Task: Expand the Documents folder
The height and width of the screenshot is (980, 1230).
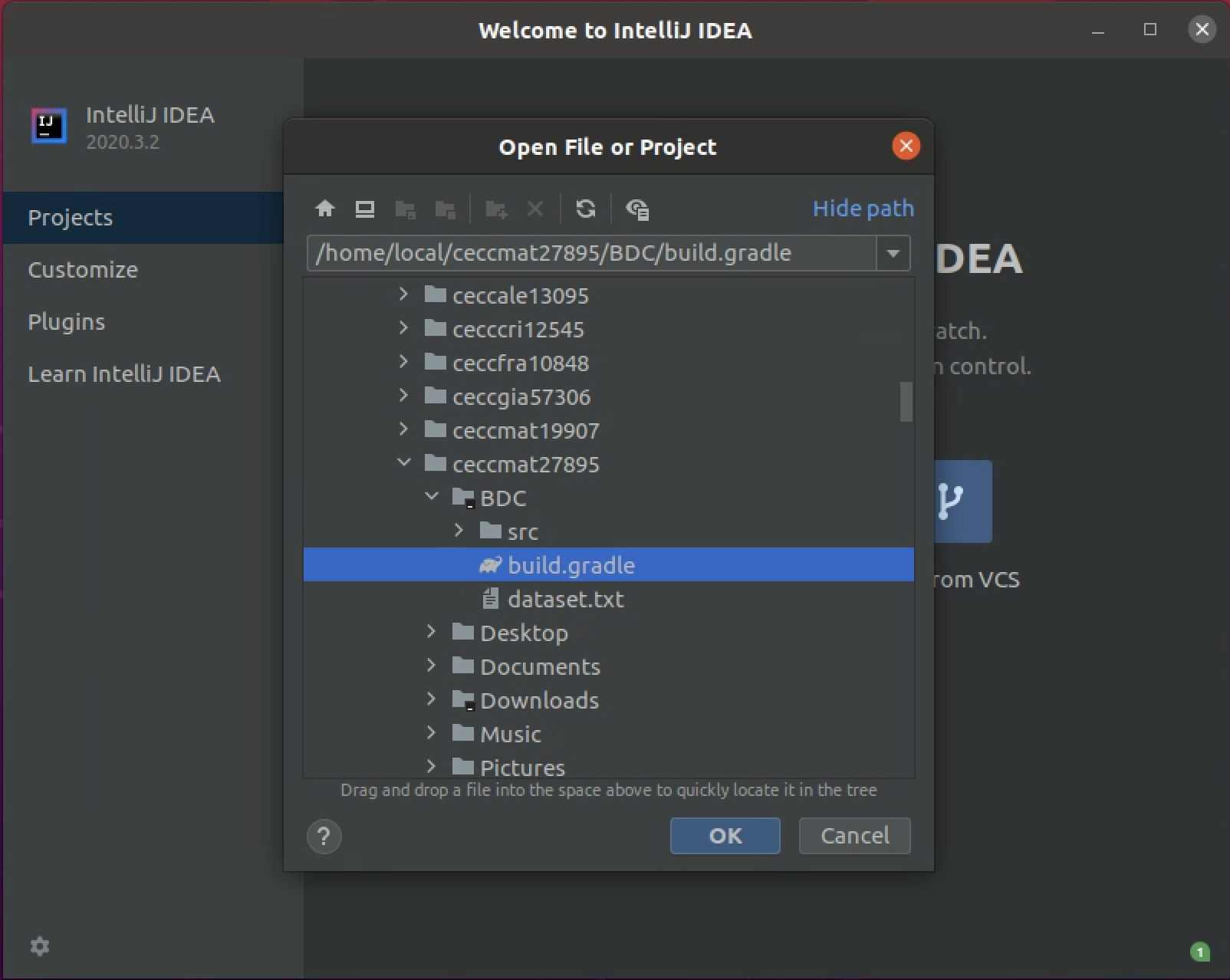Action: 432,666
